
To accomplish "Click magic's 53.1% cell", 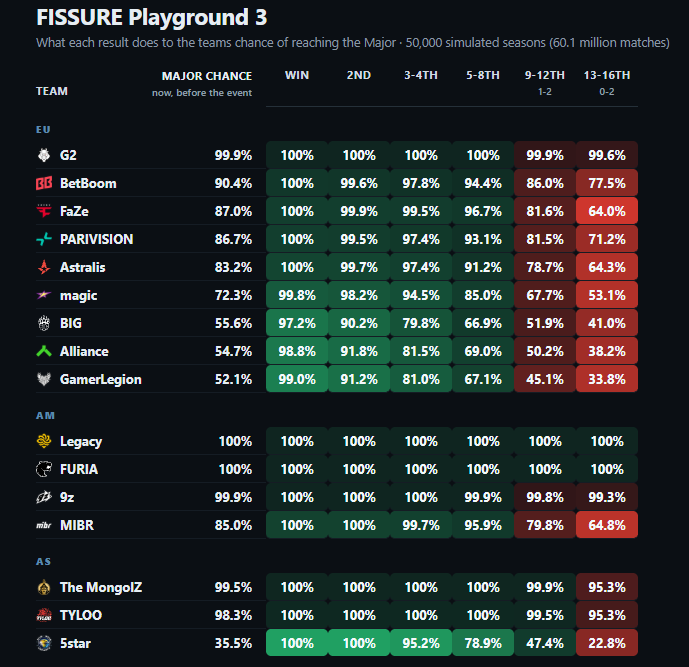I will click(x=607, y=295).
